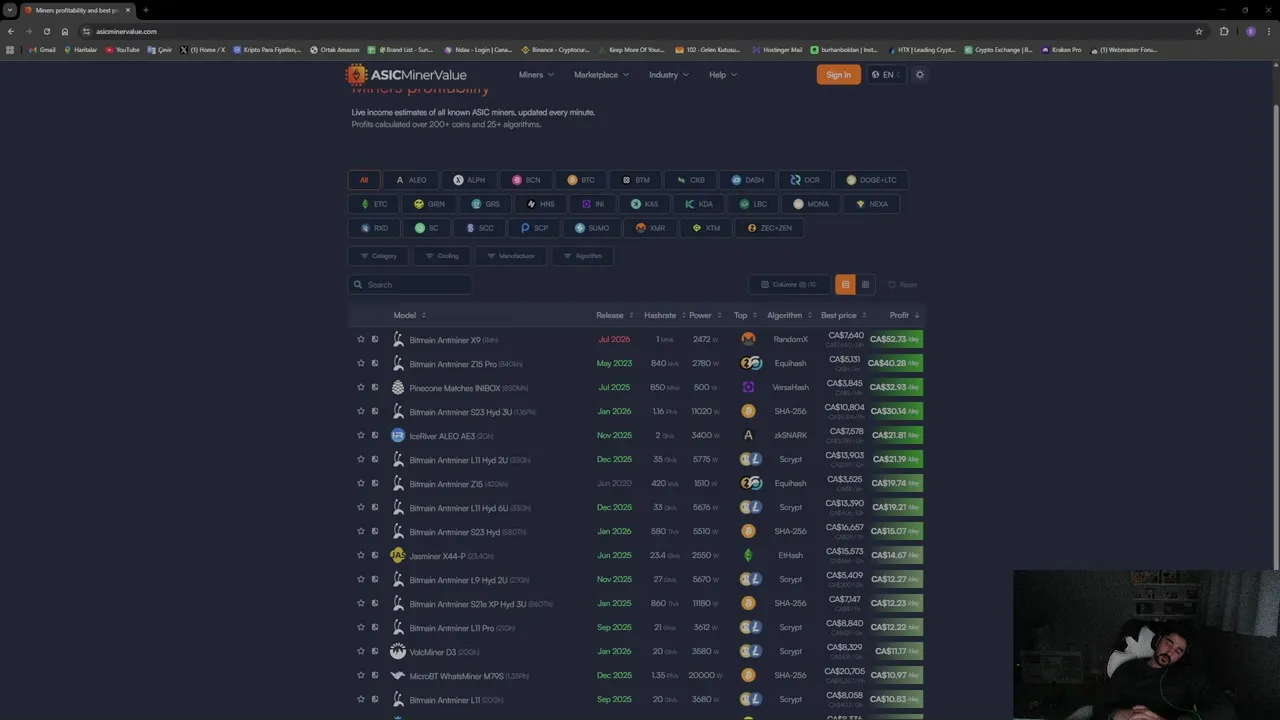
Task: Click compare icon for Antminer L11 Hyd 2U
Action: (x=375, y=459)
